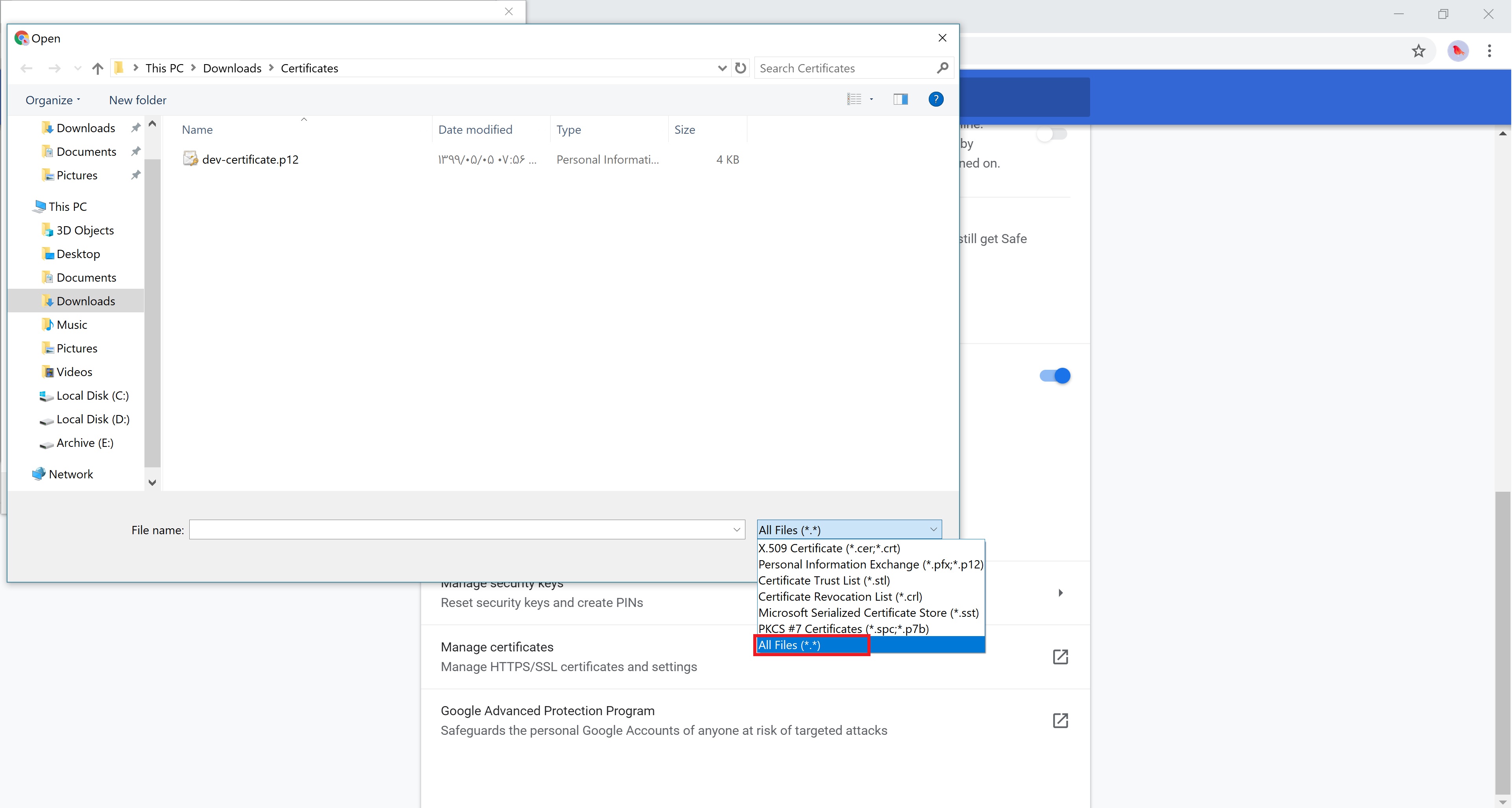Open Manage HTTPS/SSL certificates and settings row

(x=755, y=657)
